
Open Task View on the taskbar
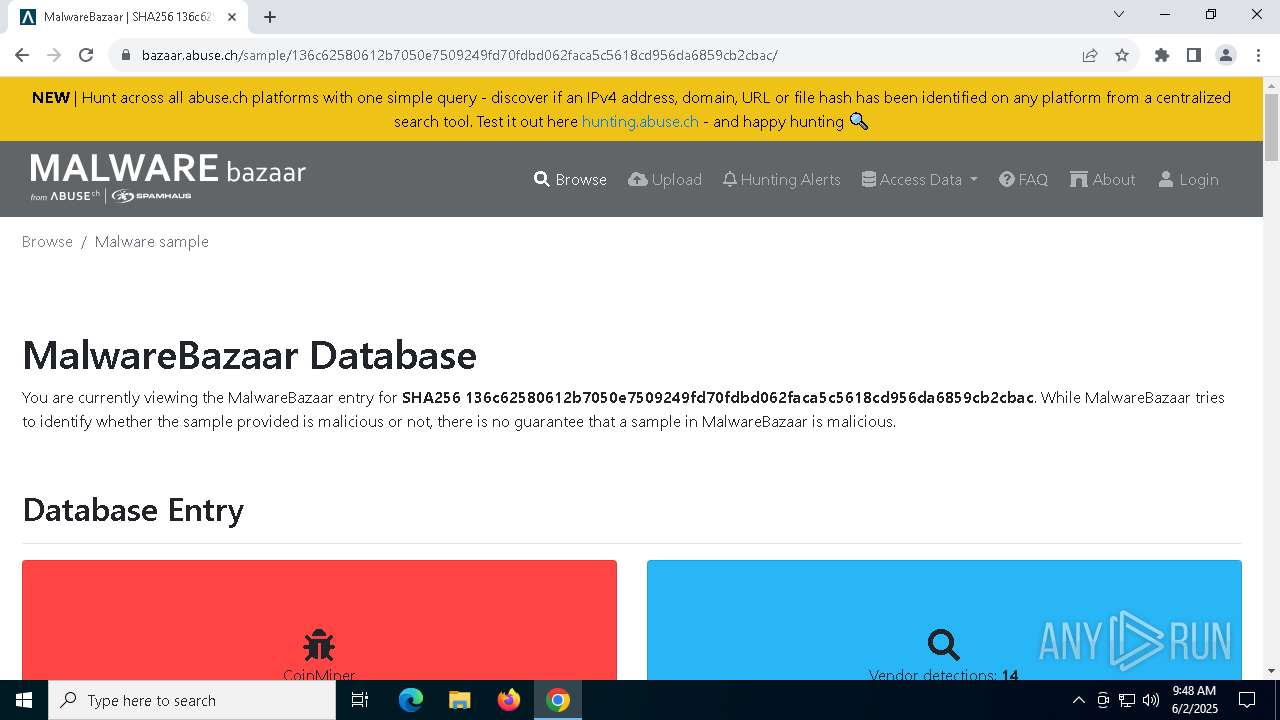coord(360,700)
